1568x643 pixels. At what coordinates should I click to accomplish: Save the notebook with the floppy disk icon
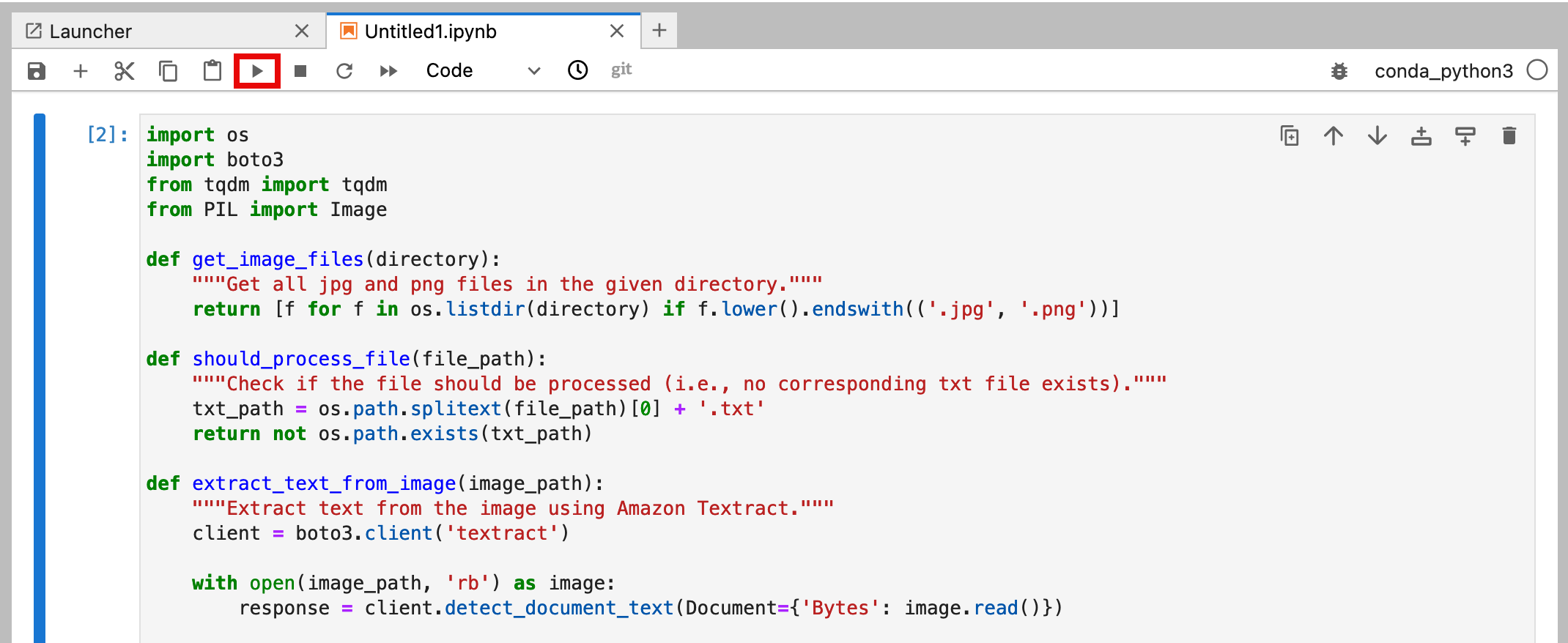[x=37, y=71]
